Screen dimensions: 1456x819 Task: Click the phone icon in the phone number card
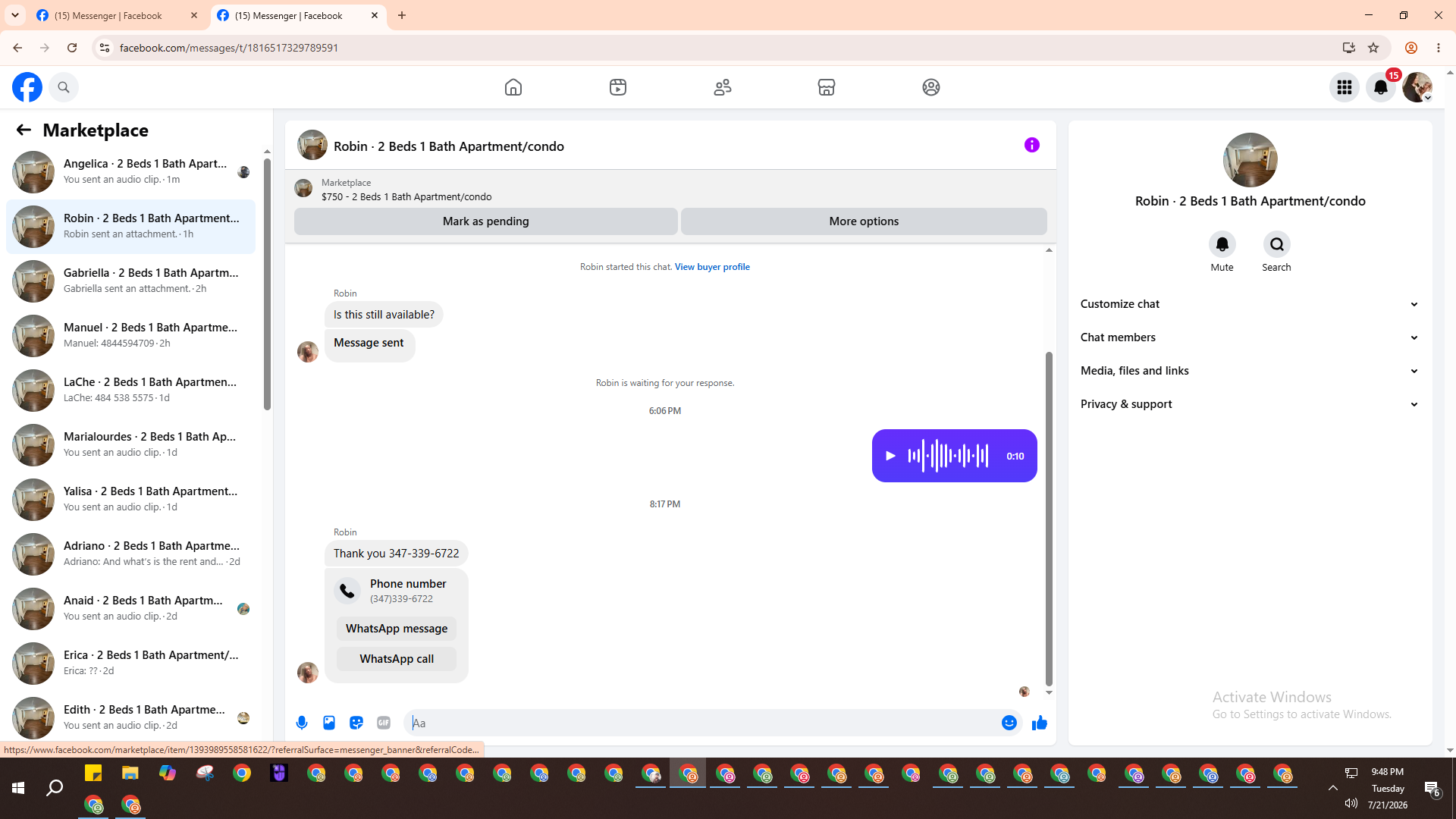347,591
